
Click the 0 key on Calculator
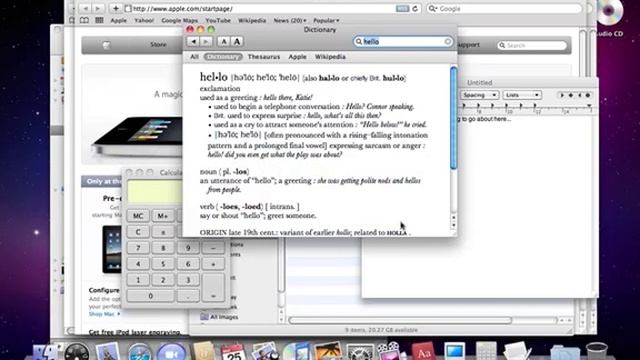point(151,296)
